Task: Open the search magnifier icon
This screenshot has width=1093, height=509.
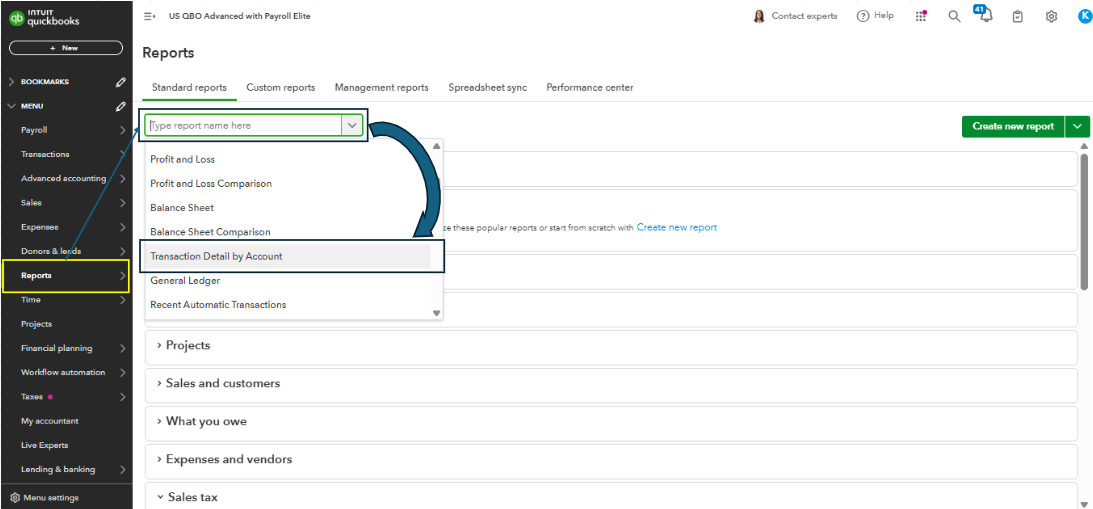Action: 954,16
